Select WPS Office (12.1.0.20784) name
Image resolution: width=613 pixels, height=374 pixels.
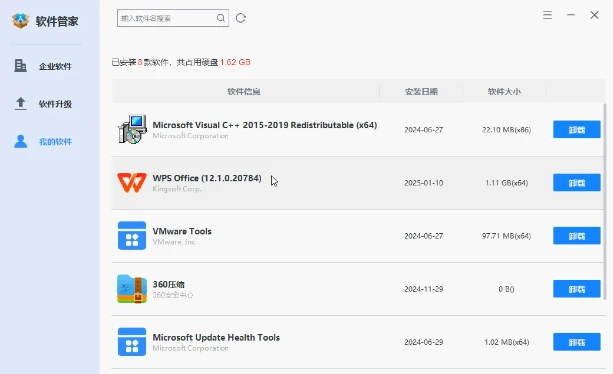click(x=207, y=178)
